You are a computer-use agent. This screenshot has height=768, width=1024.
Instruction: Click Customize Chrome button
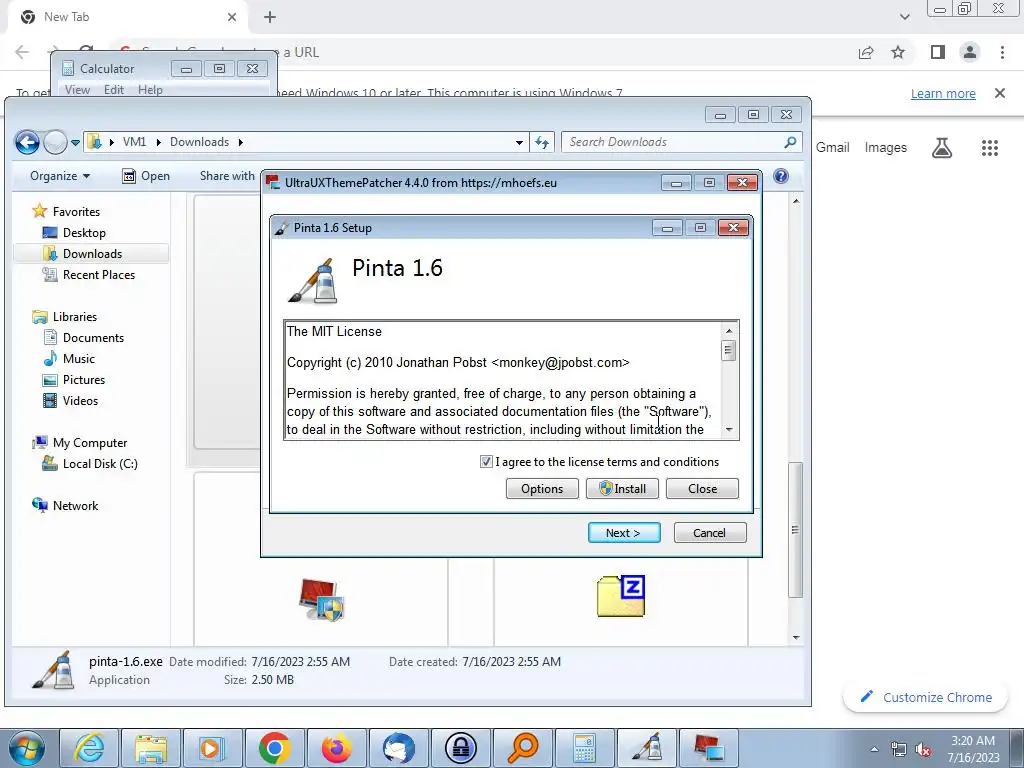[927, 697]
